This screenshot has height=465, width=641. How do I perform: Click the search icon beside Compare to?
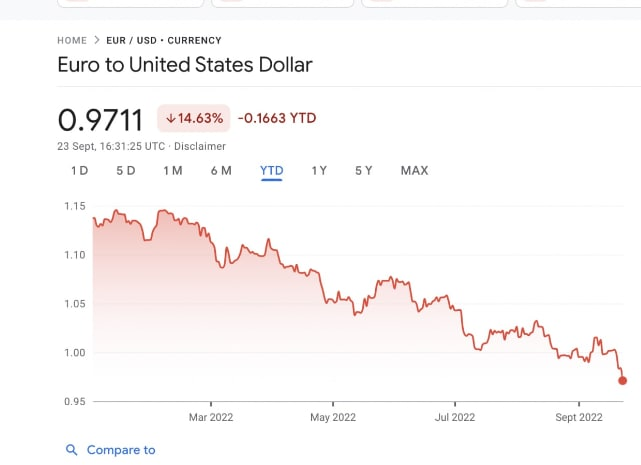(71, 450)
